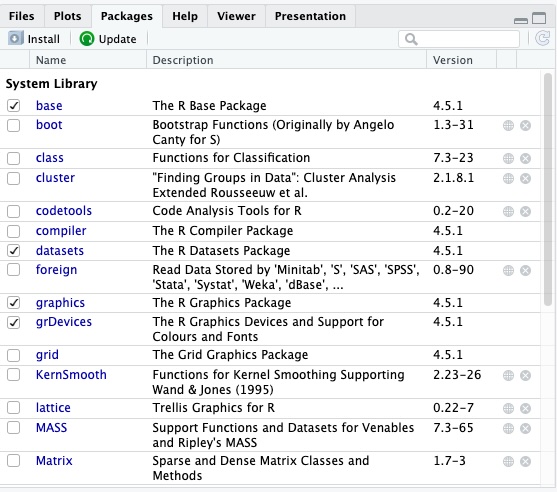This screenshot has height=492, width=557.
Task: Click the package list vertical scrollbar
Action: 548,189
